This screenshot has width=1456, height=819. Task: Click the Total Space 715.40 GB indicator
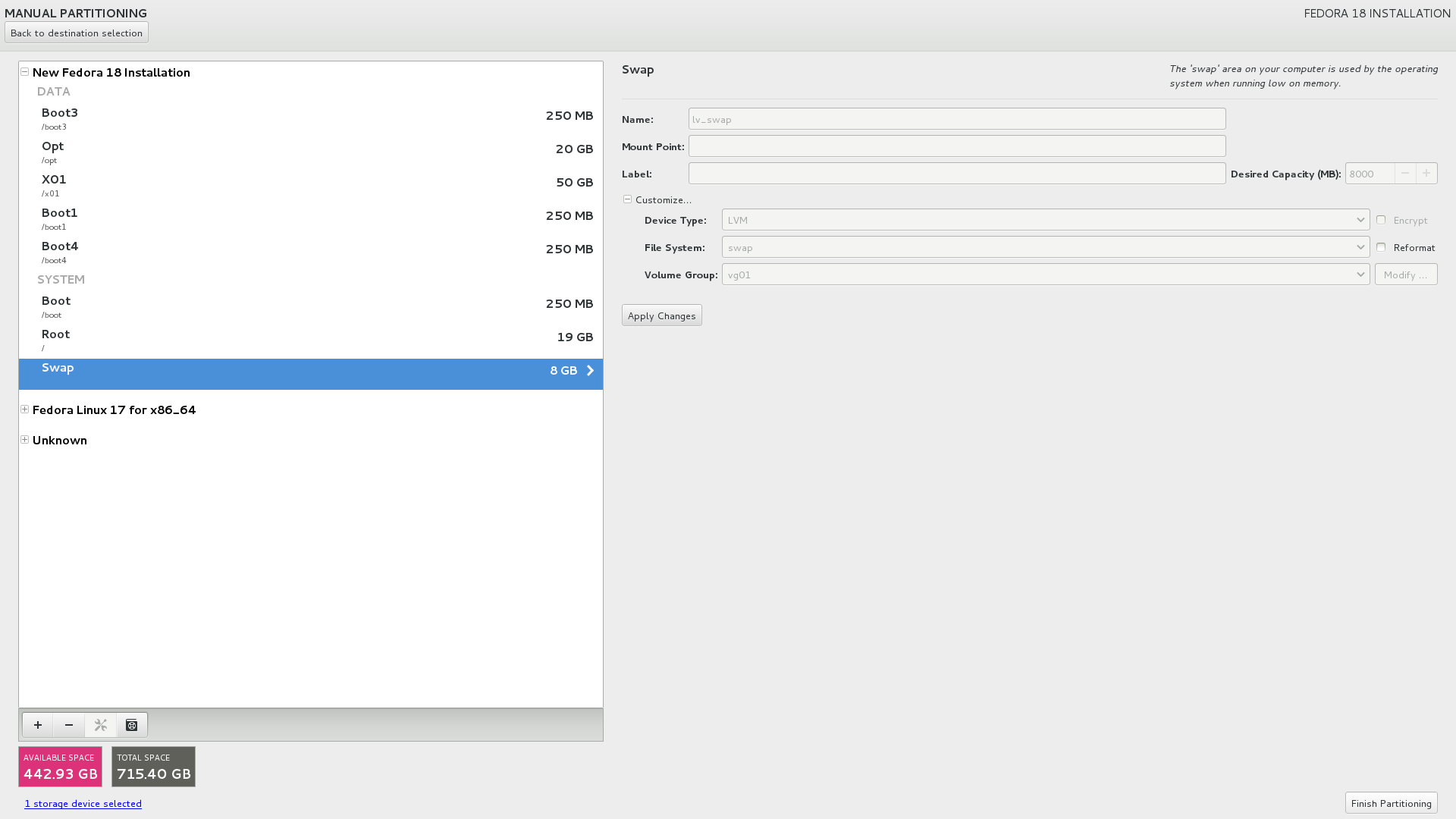tap(153, 767)
